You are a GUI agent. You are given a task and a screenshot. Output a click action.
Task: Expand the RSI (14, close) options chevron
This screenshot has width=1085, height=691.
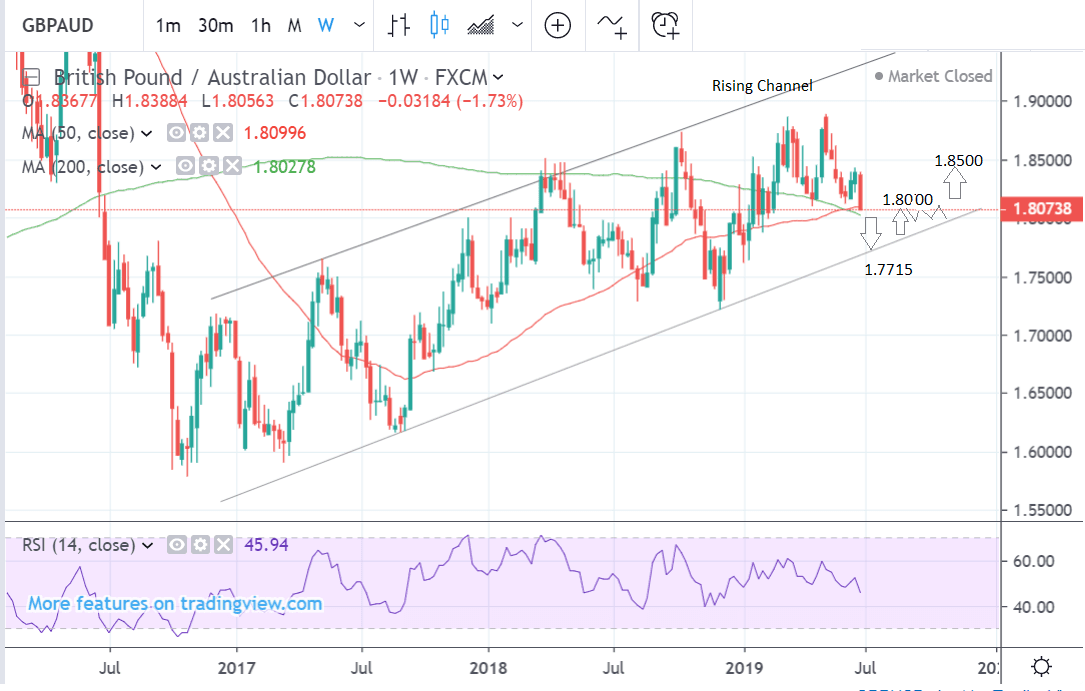pos(148,545)
